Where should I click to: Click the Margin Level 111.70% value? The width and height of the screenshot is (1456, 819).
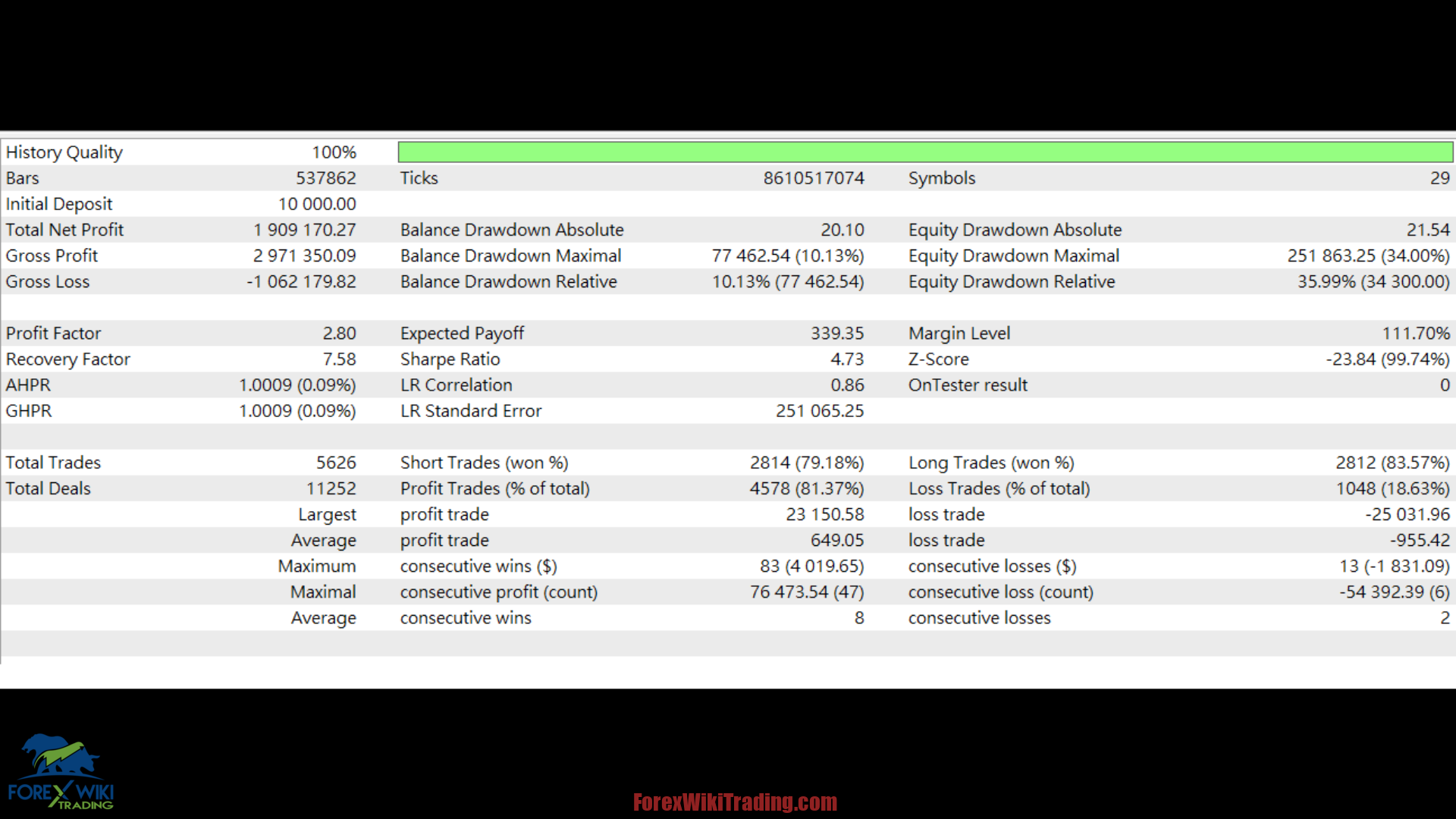pyautogui.click(x=1415, y=333)
